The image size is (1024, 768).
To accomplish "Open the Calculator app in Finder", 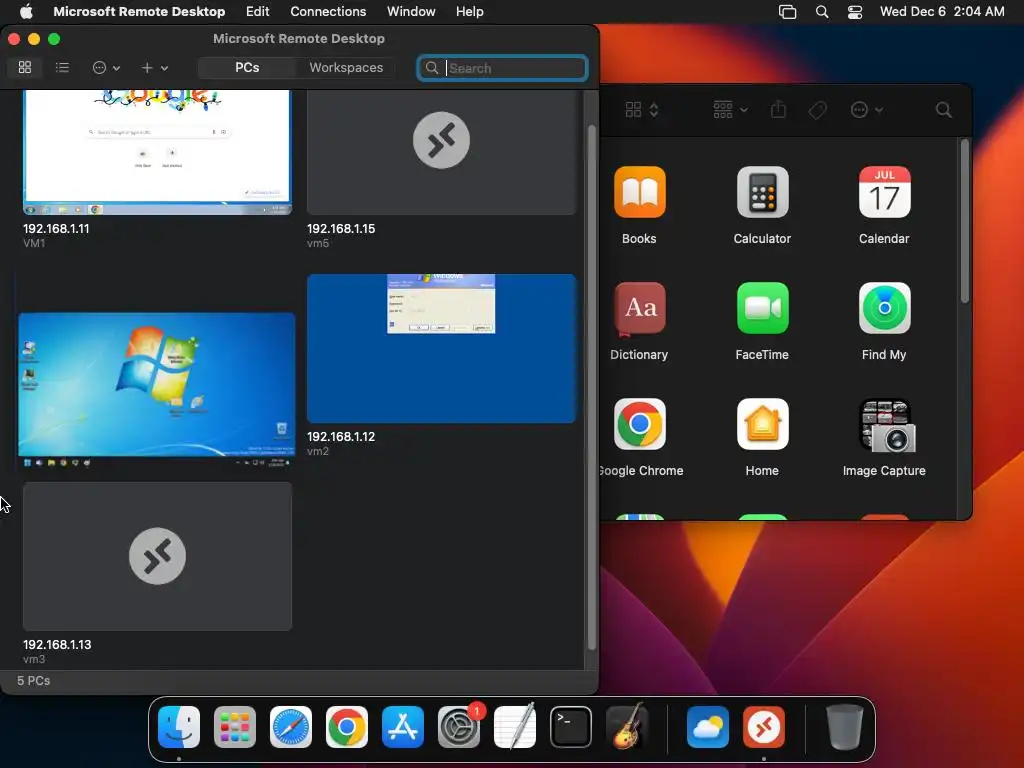I will coord(762,192).
